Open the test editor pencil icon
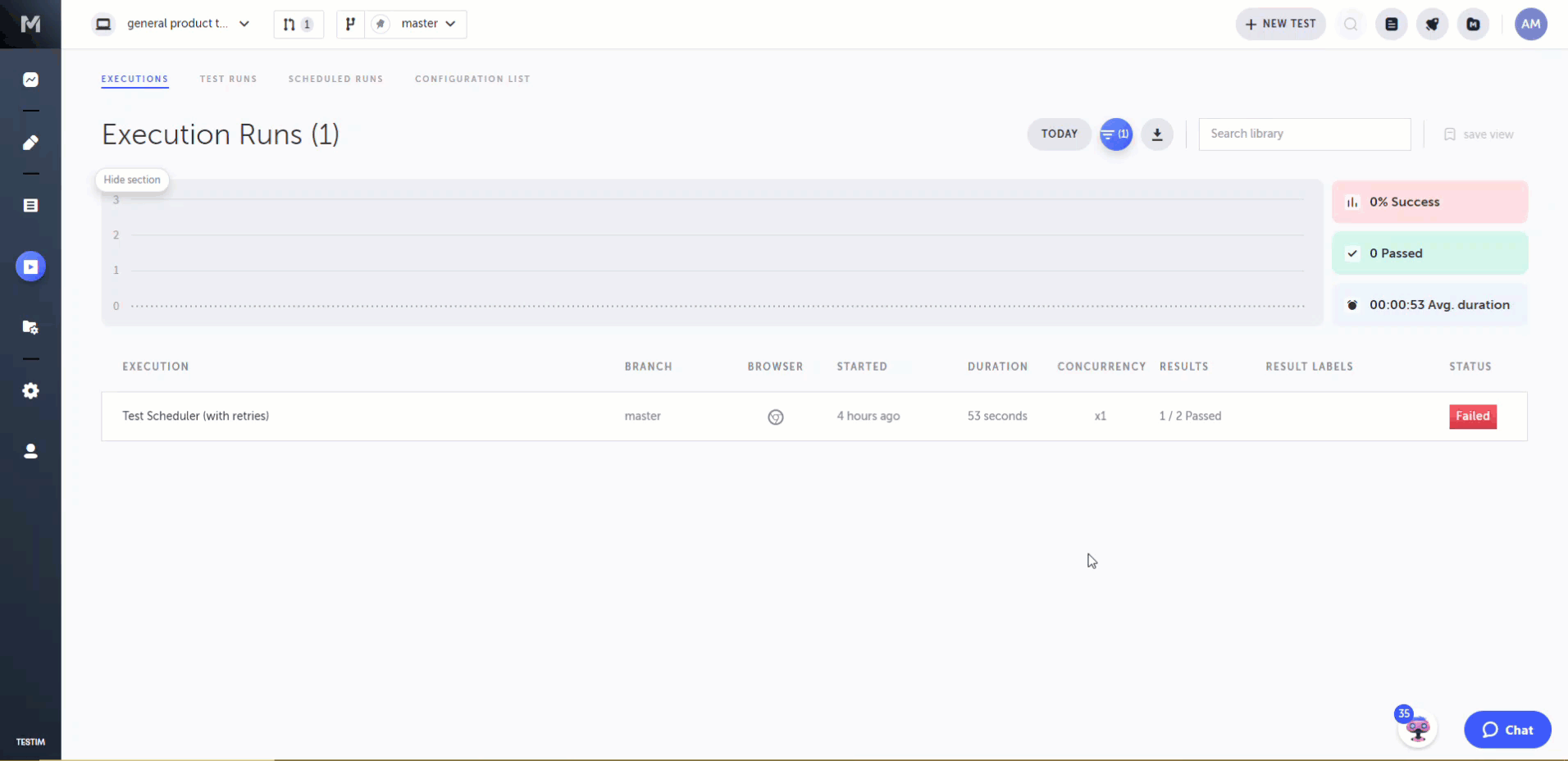This screenshot has height=761, width=1568. coord(30,143)
